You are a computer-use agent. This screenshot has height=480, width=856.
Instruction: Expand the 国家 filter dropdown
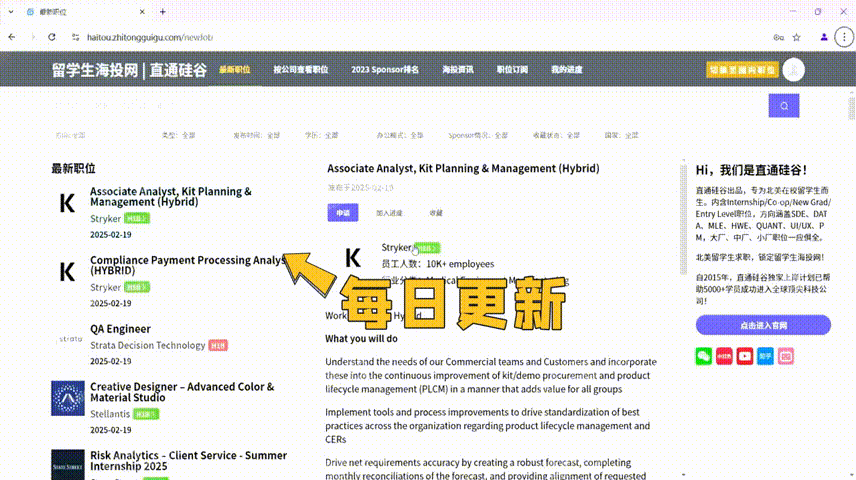[x=621, y=135]
